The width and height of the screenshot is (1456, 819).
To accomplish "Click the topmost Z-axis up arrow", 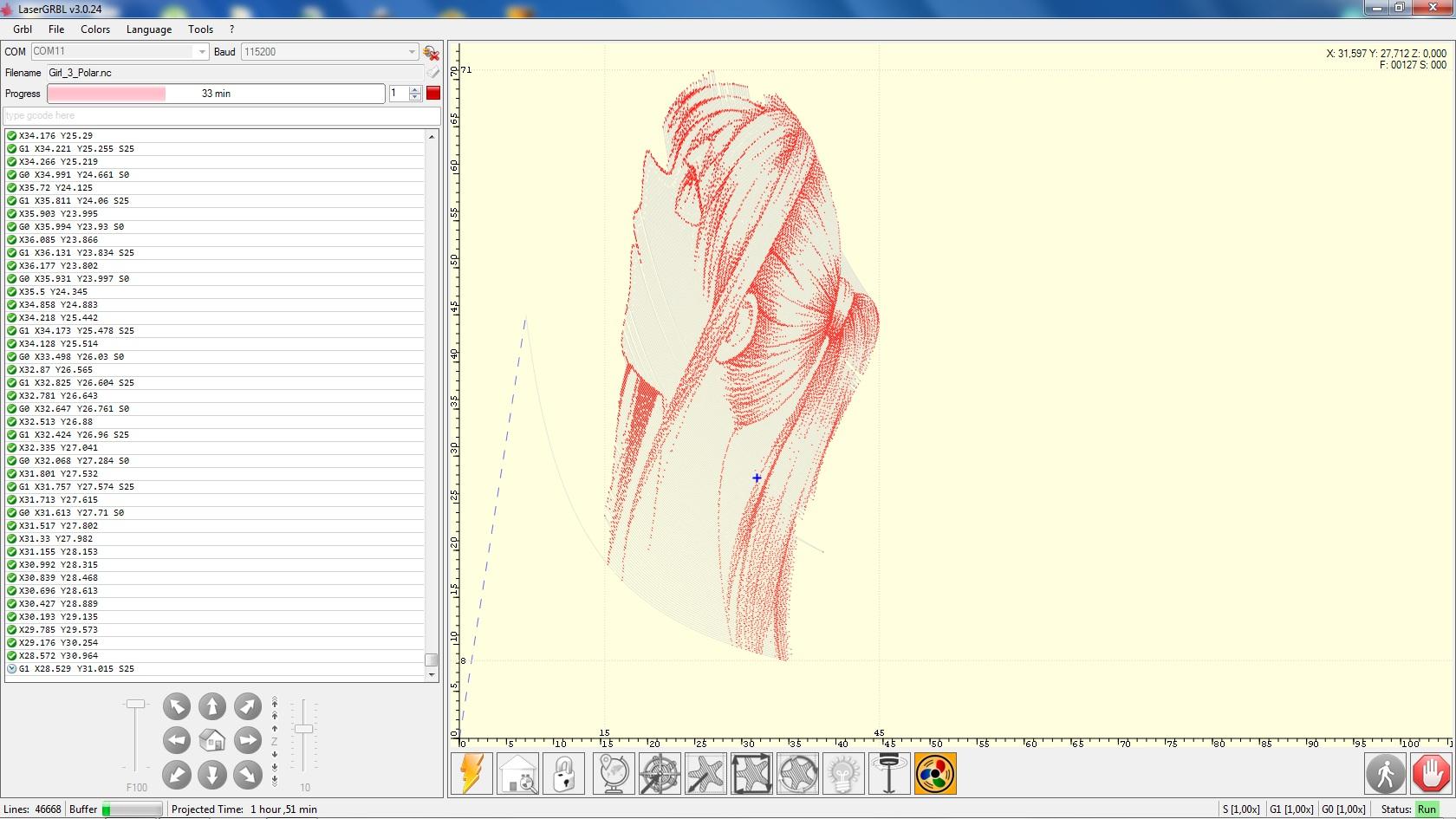I will click(275, 702).
